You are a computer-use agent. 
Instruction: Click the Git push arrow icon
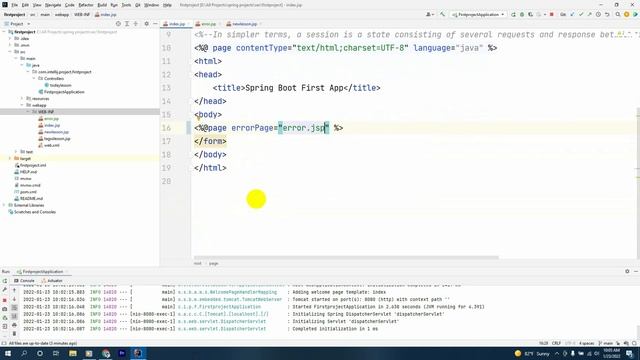pyautogui.click(x=589, y=15)
